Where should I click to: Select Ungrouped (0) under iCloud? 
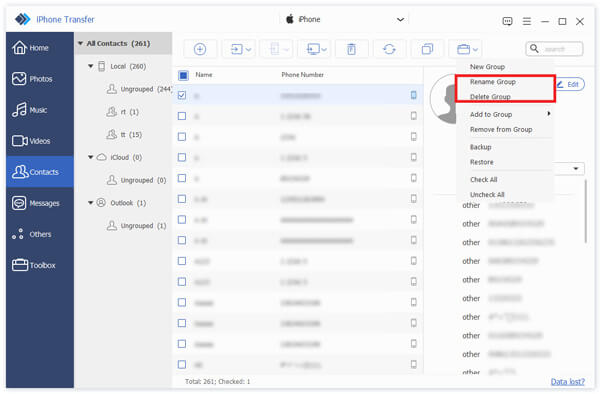136,180
